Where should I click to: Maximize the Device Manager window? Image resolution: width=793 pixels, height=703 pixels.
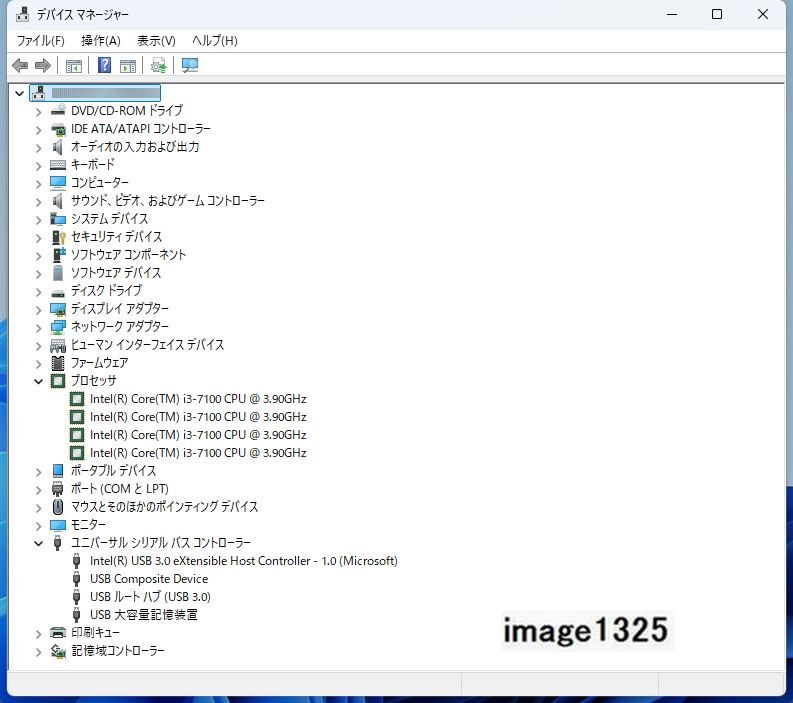[717, 14]
